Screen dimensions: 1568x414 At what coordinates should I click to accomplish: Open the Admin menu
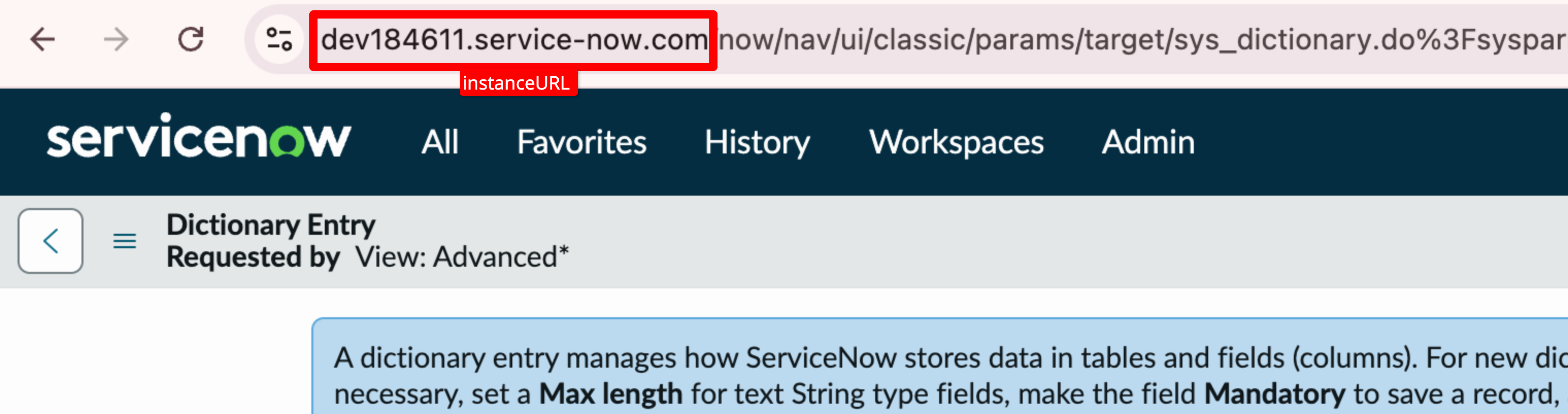(1148, 142)
